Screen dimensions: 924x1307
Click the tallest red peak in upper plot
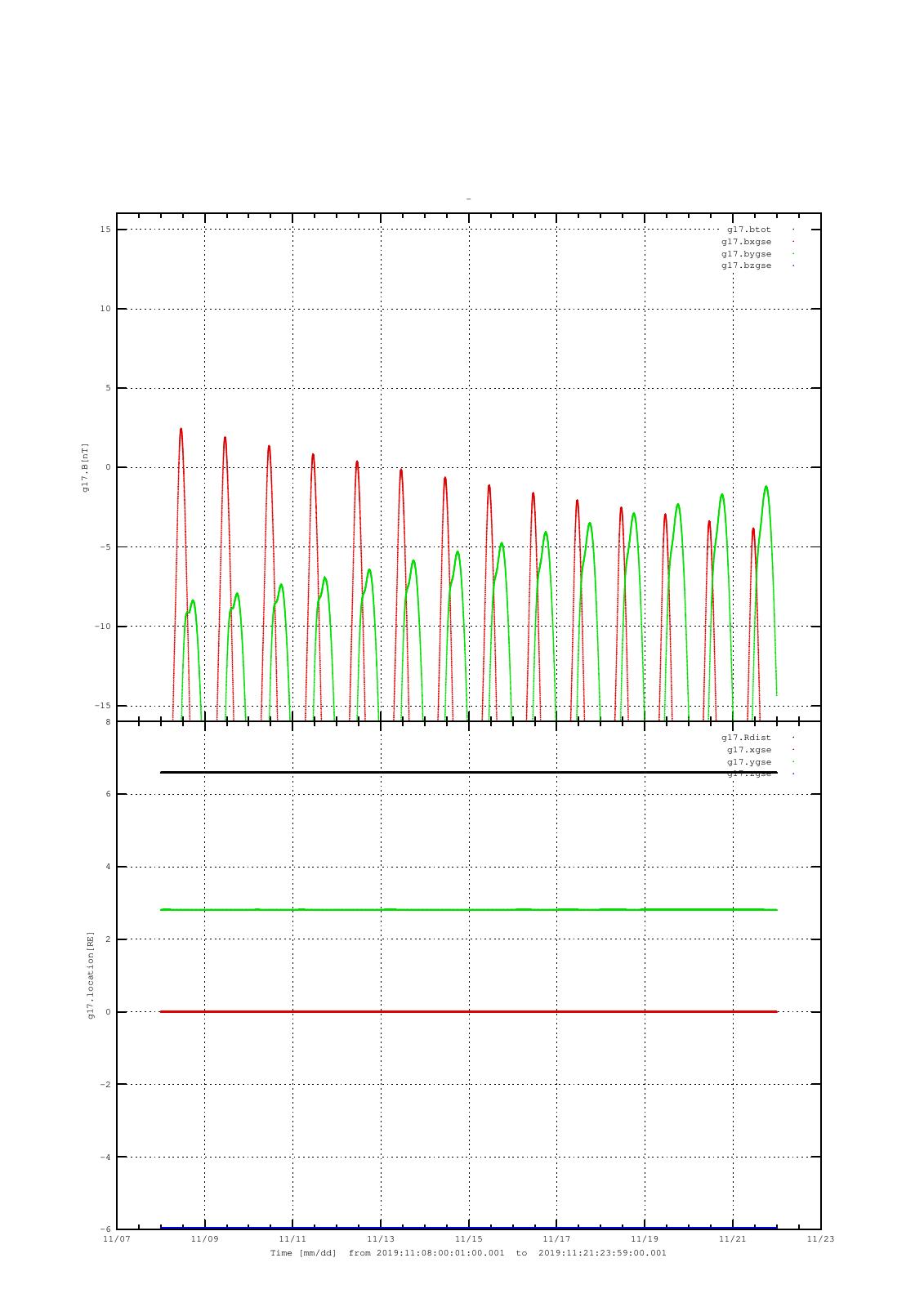click(181, 430)
